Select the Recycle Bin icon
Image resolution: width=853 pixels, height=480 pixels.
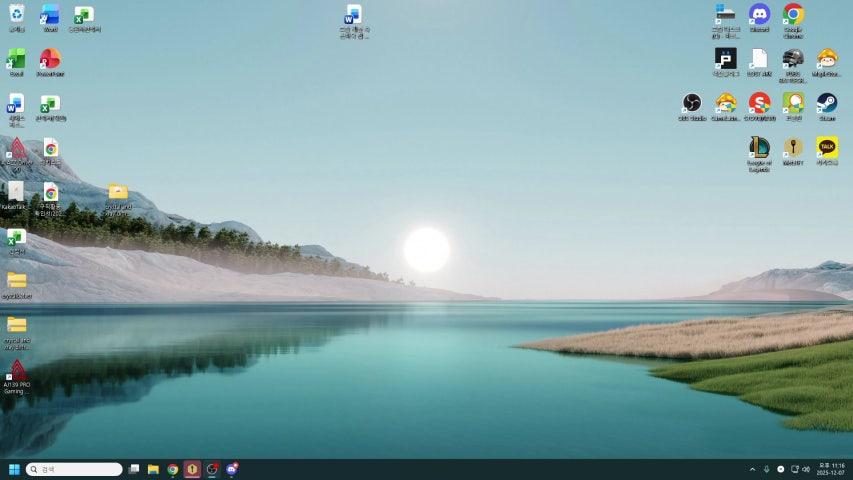(x=16, y=14)
